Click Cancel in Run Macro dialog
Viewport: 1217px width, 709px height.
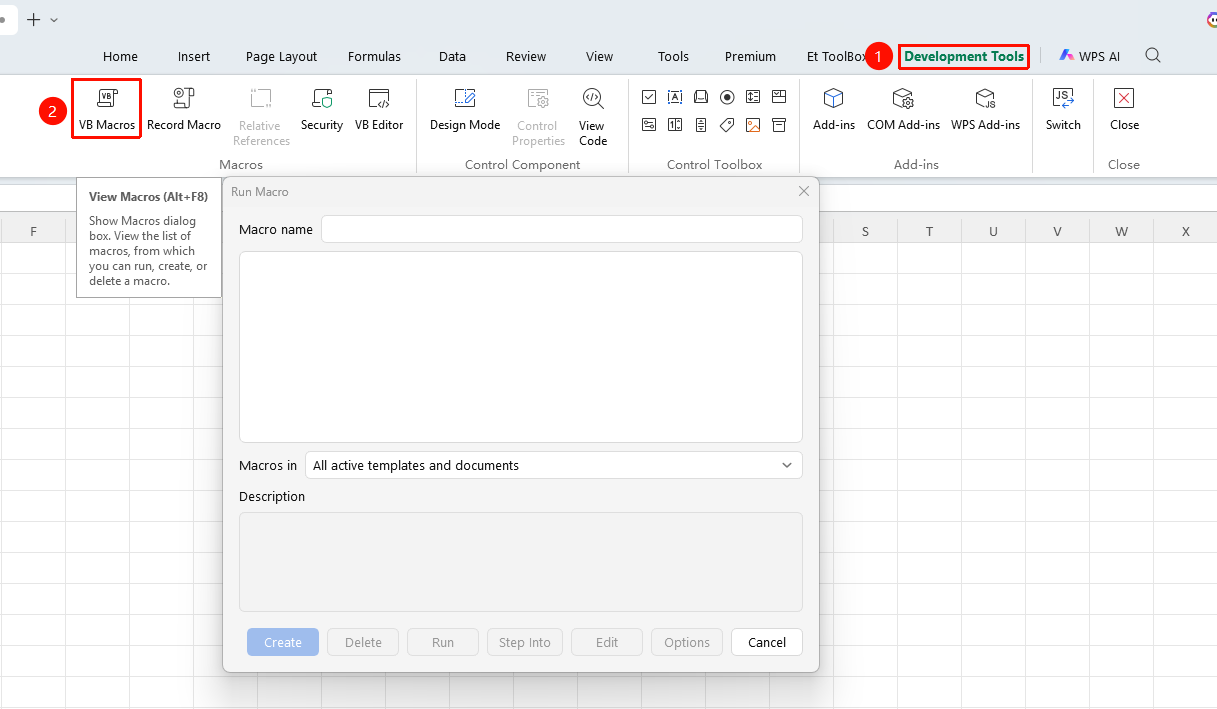(767, 642)
